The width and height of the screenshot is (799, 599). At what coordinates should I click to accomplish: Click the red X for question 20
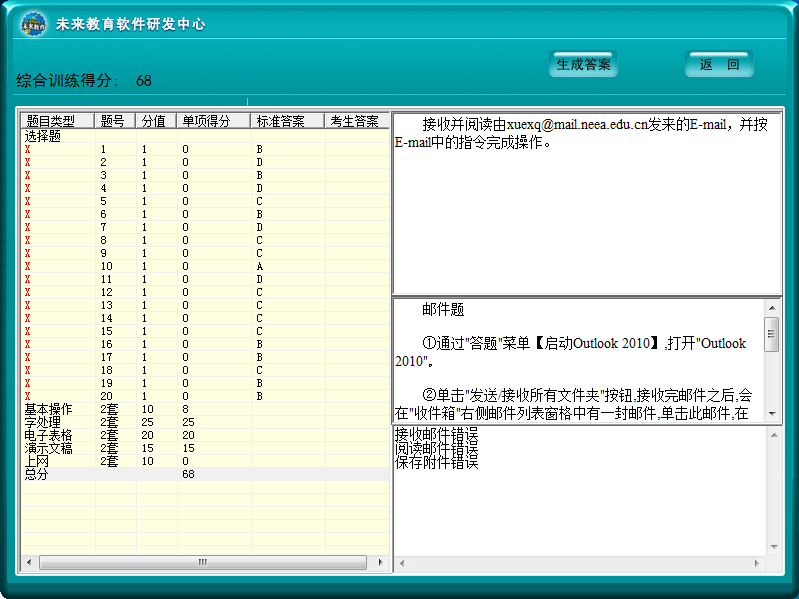click(28, 396)
